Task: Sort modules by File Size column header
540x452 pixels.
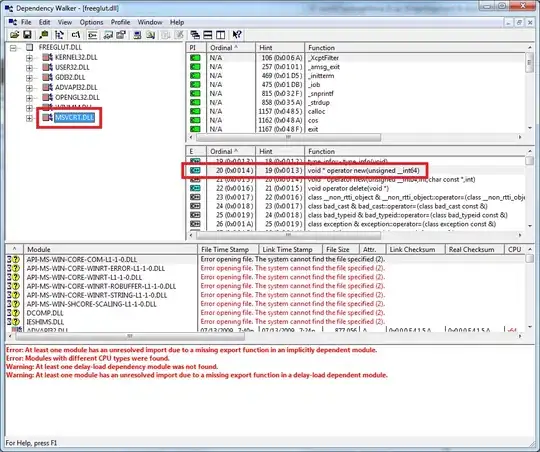Action: tap(341, 249)
